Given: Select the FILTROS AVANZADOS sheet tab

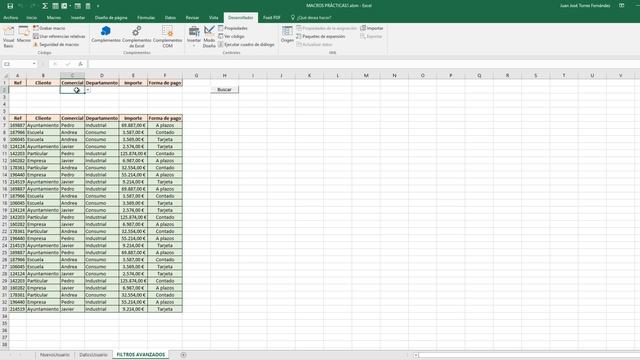Looking at the screenshot, I should click(x=141, y=355).
